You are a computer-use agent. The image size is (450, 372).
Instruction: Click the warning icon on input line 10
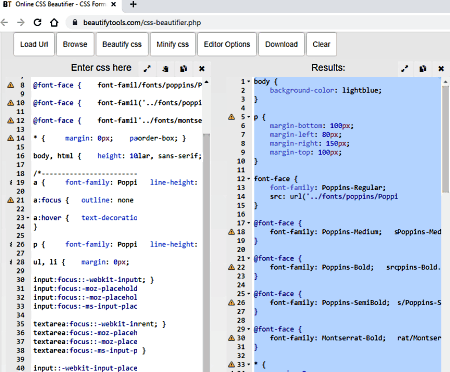[11, 103]
